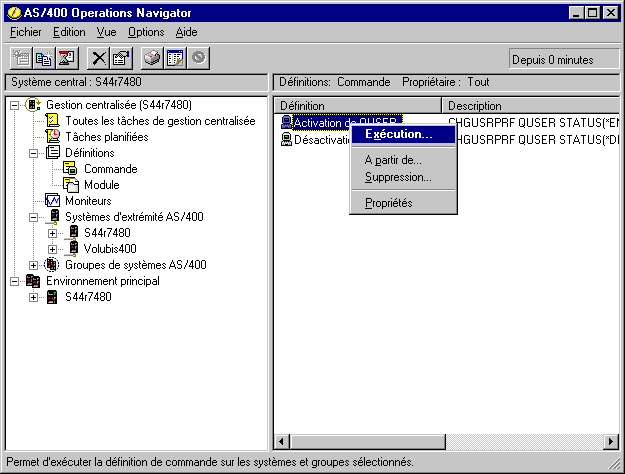Choose Suppression... in context menu

[403, 177]
